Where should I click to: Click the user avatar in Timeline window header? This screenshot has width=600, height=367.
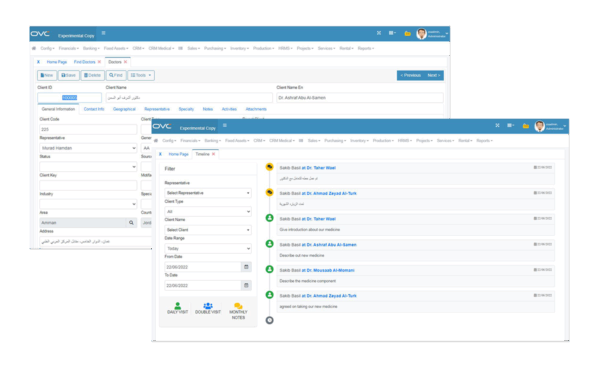point(540,126)
